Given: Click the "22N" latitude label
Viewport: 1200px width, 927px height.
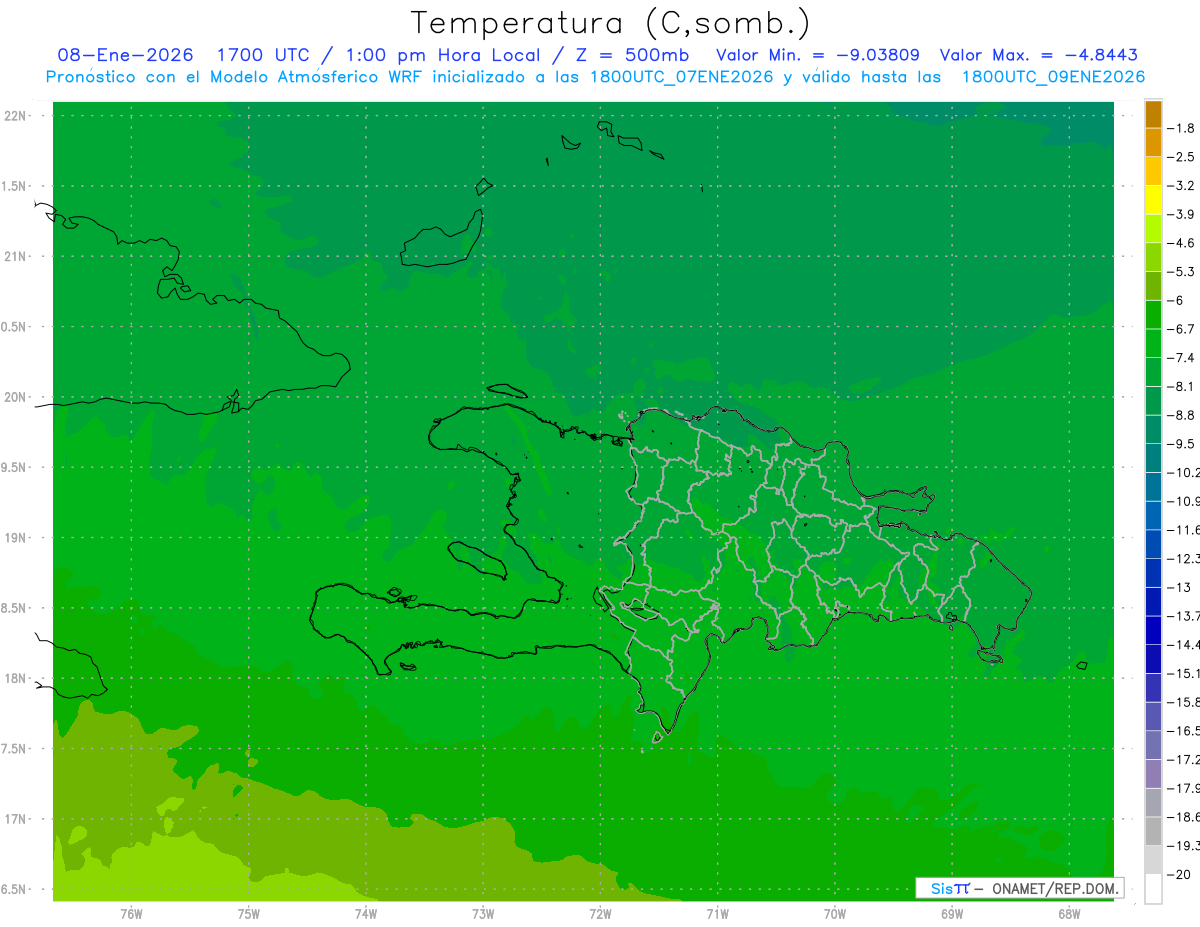Looking at the screenshot, I should (15, 116).
